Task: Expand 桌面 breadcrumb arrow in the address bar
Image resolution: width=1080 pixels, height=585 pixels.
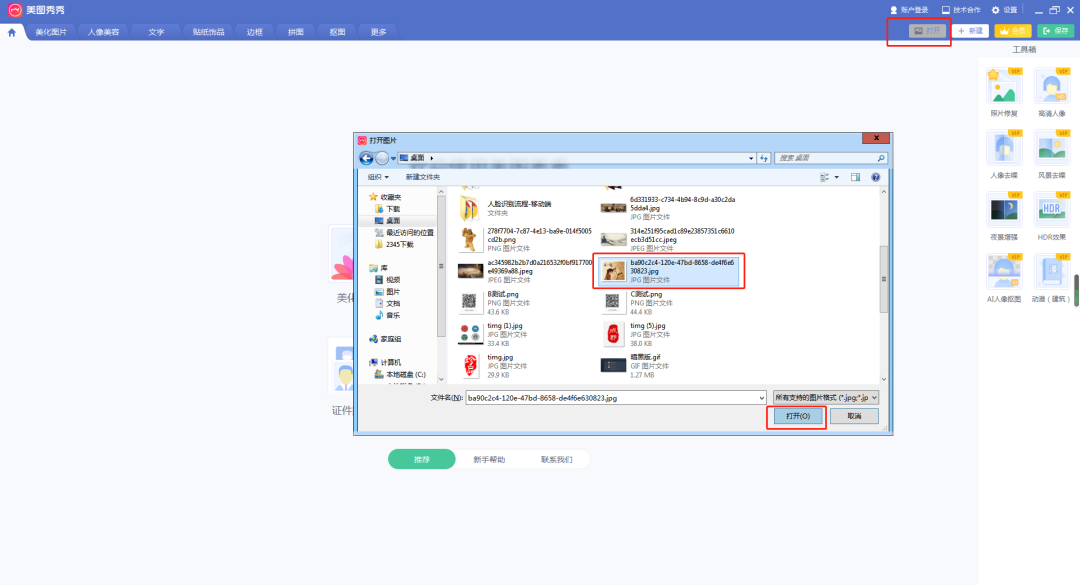Action: click(432, 158)
